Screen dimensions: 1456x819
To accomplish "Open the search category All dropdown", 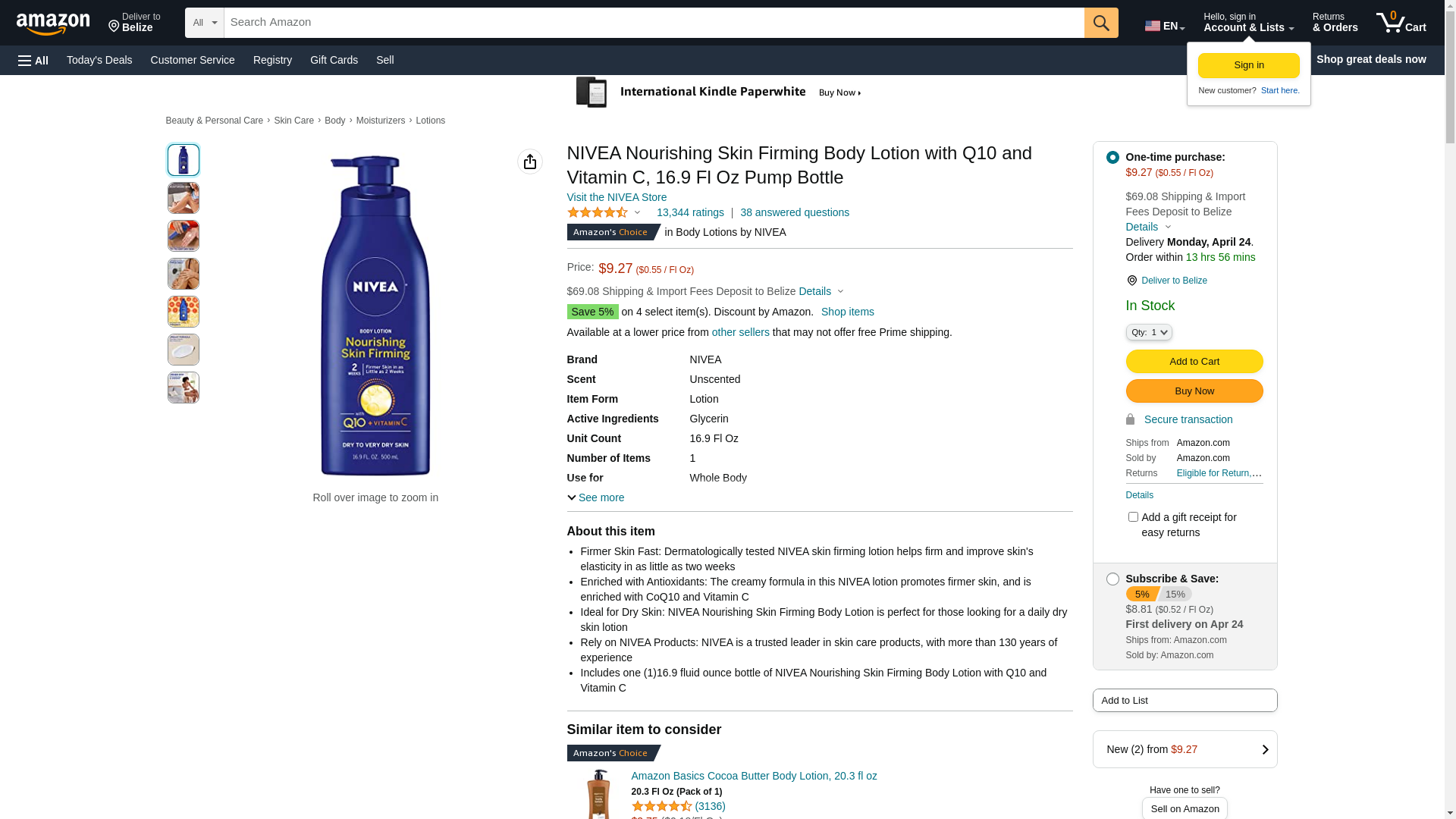I will [x=204, y=23].
